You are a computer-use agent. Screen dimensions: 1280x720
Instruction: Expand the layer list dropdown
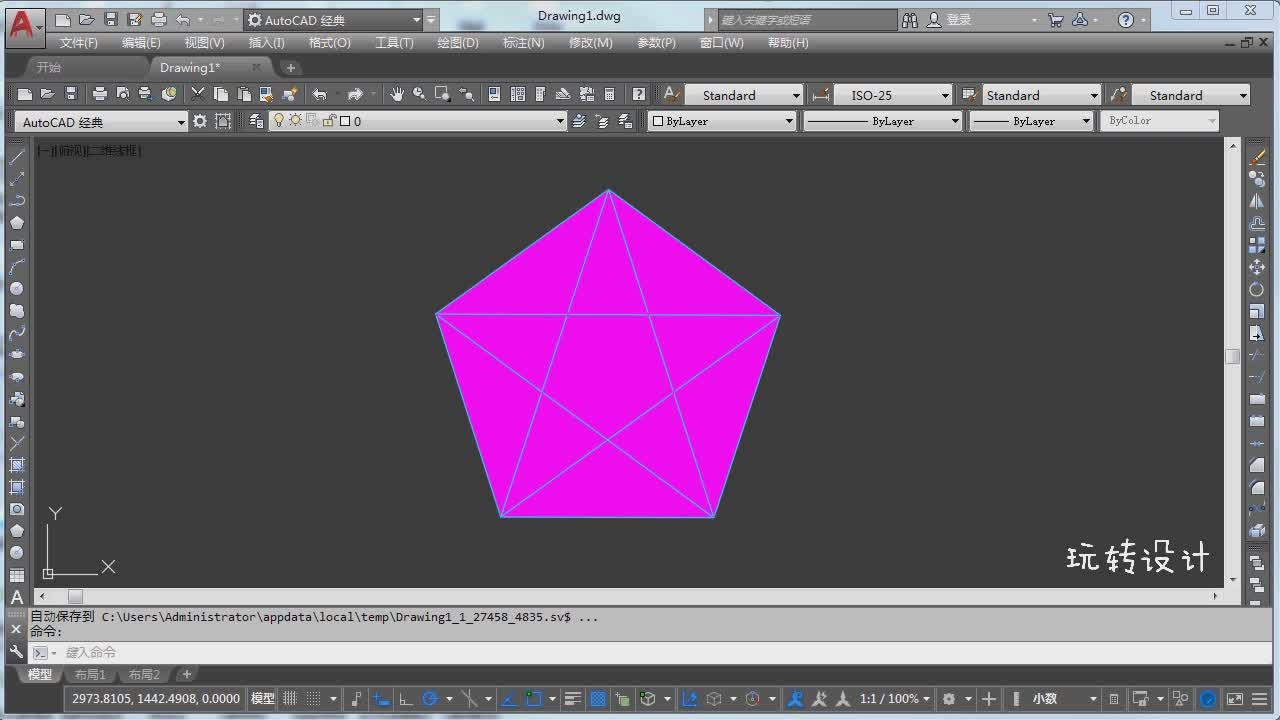click(559, 121)
